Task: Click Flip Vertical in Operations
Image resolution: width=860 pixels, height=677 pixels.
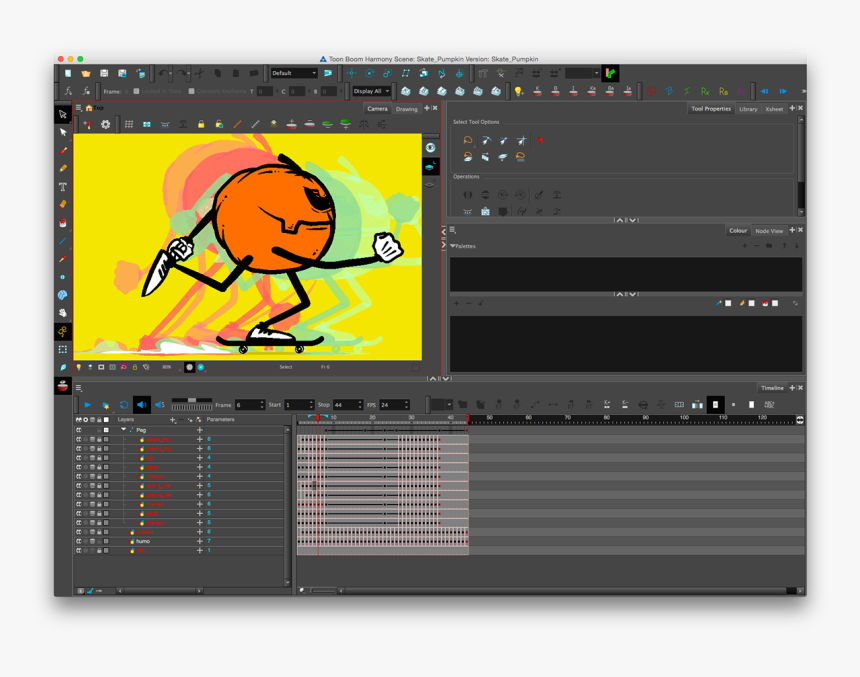Action: [x=485, y=195]
